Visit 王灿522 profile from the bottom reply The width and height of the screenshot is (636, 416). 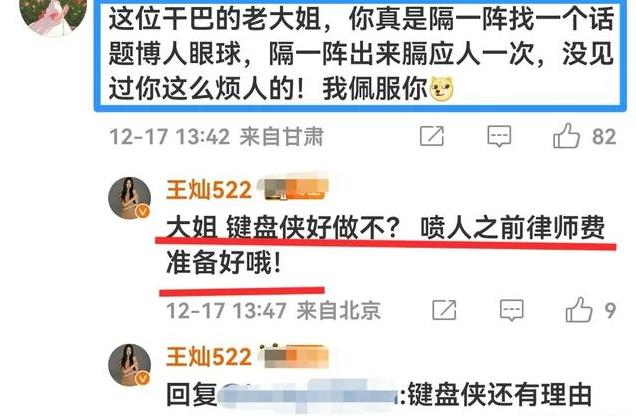209,357
